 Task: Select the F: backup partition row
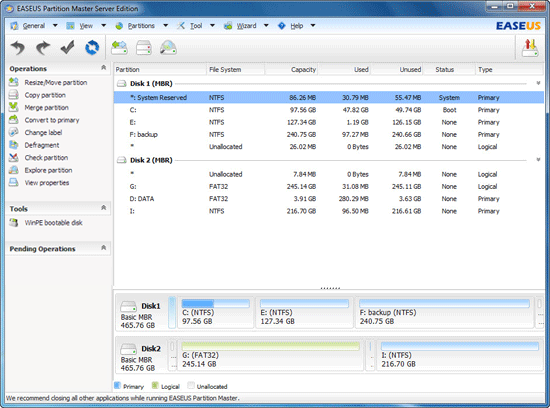coord(329,134)
